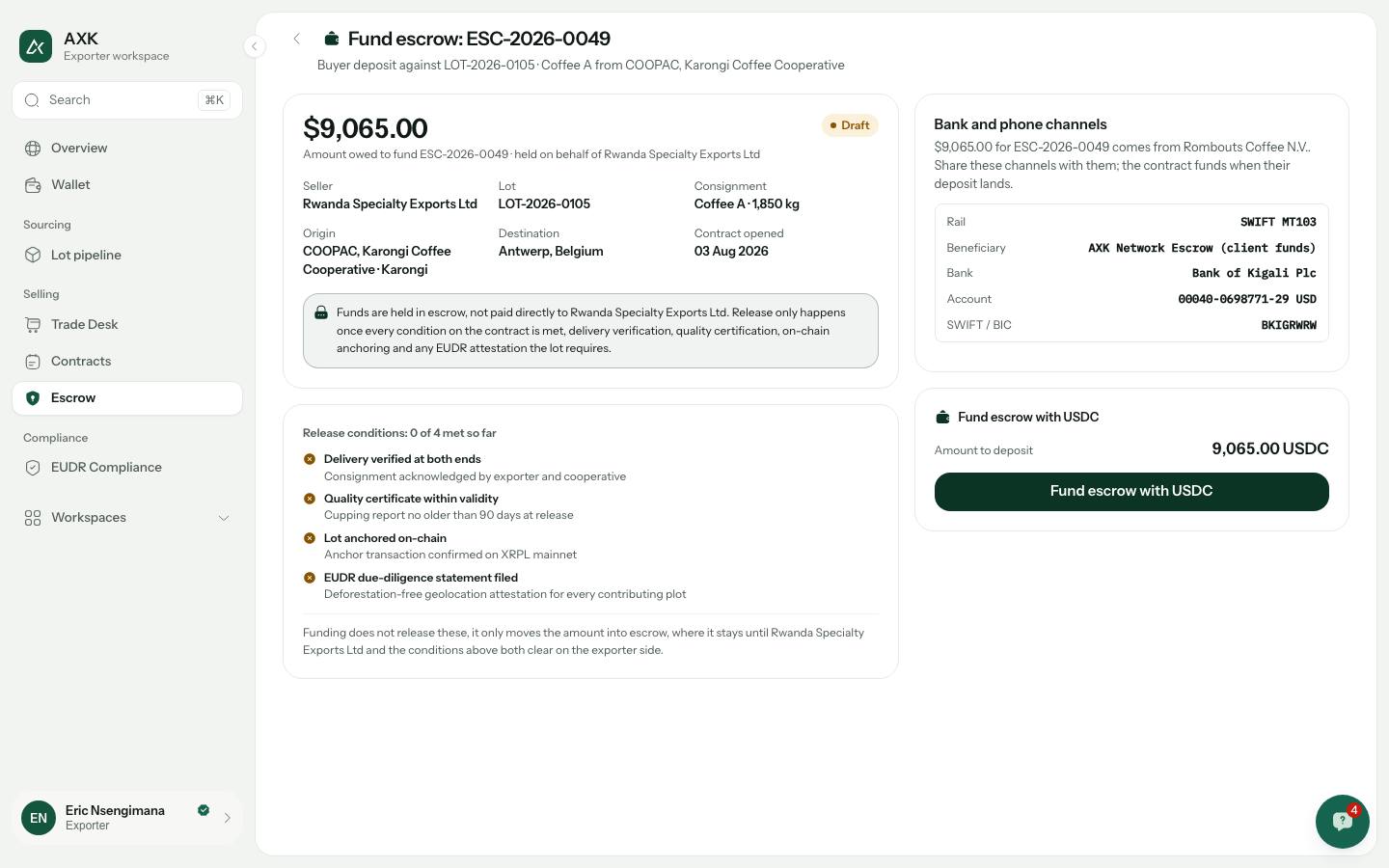Click the unmet icon for Delivery verified
Image resolution: width=1389 pixels, height=868 pixels.
pos(310,459)
